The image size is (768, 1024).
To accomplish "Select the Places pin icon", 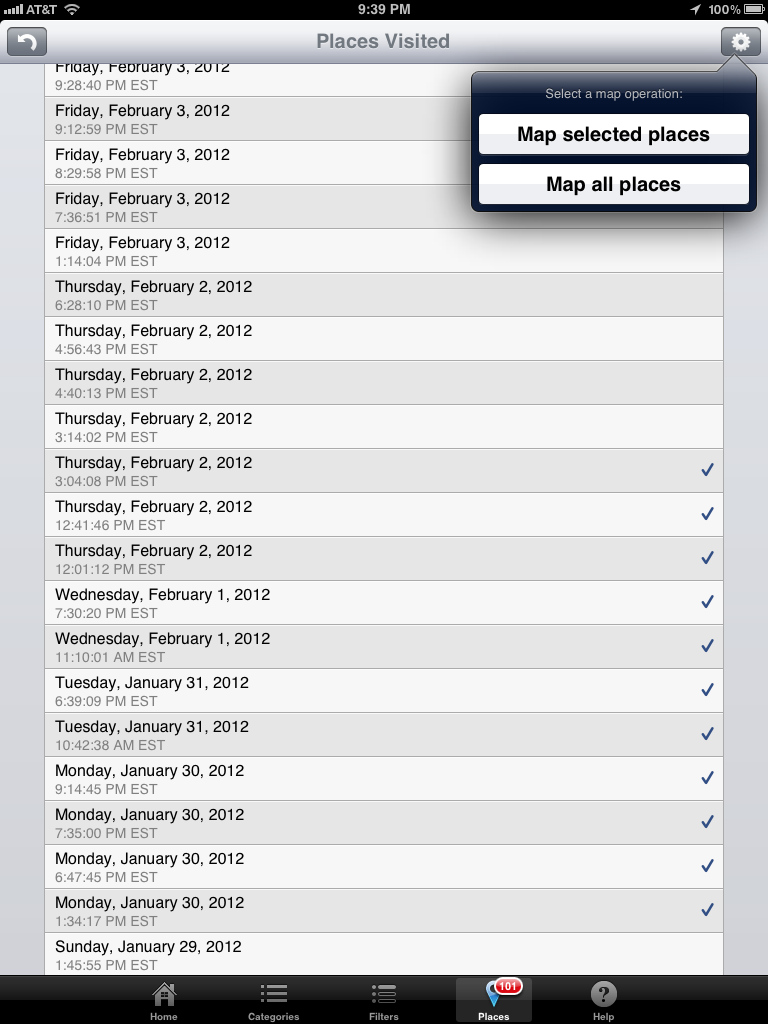I will [493, 995].
